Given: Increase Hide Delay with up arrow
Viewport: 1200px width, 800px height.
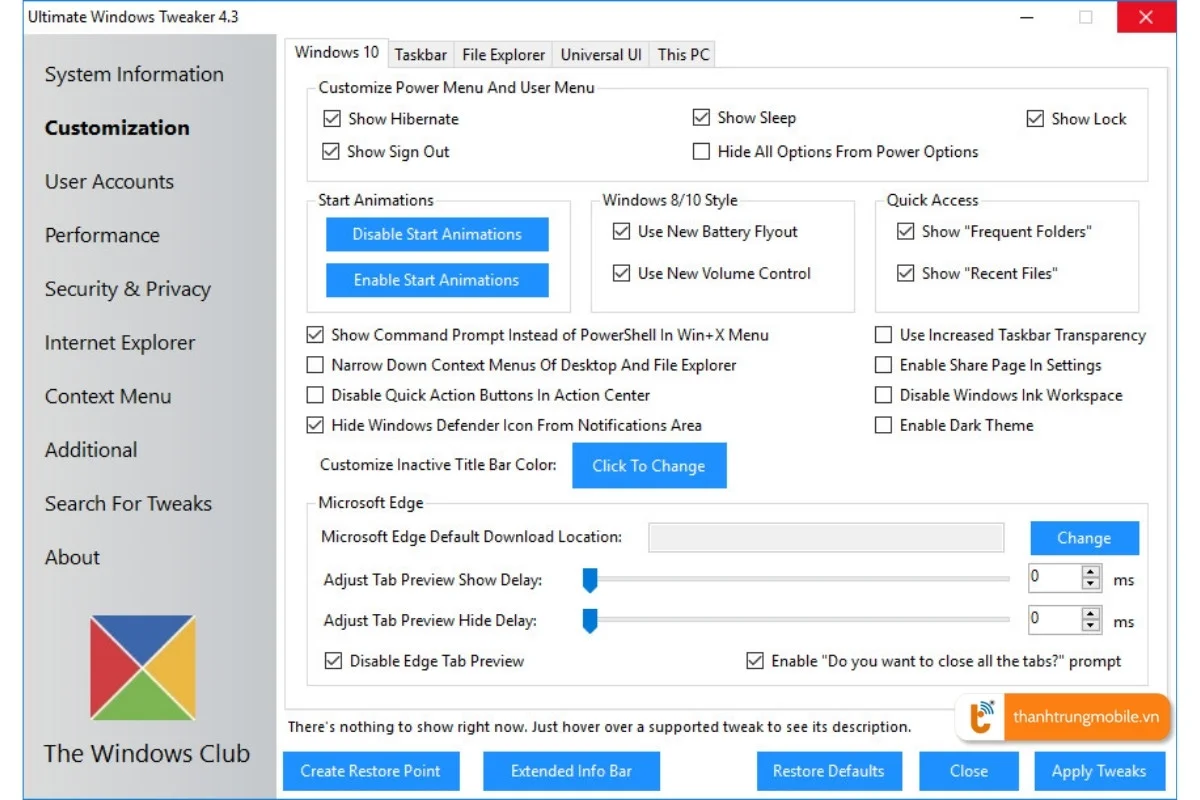Looking at the screenshot, I should click(x=1091, y=613).
